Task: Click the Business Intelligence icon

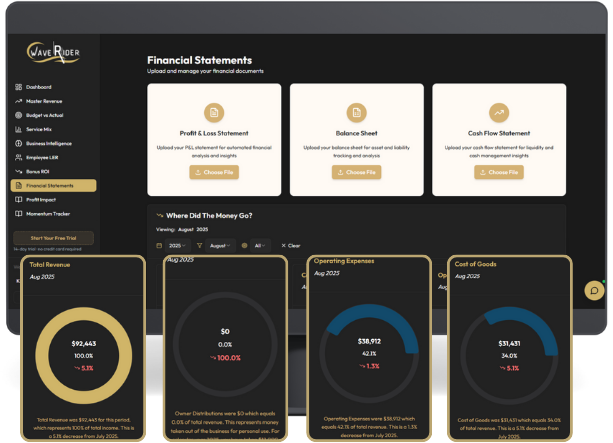Action: pos(18,143)
